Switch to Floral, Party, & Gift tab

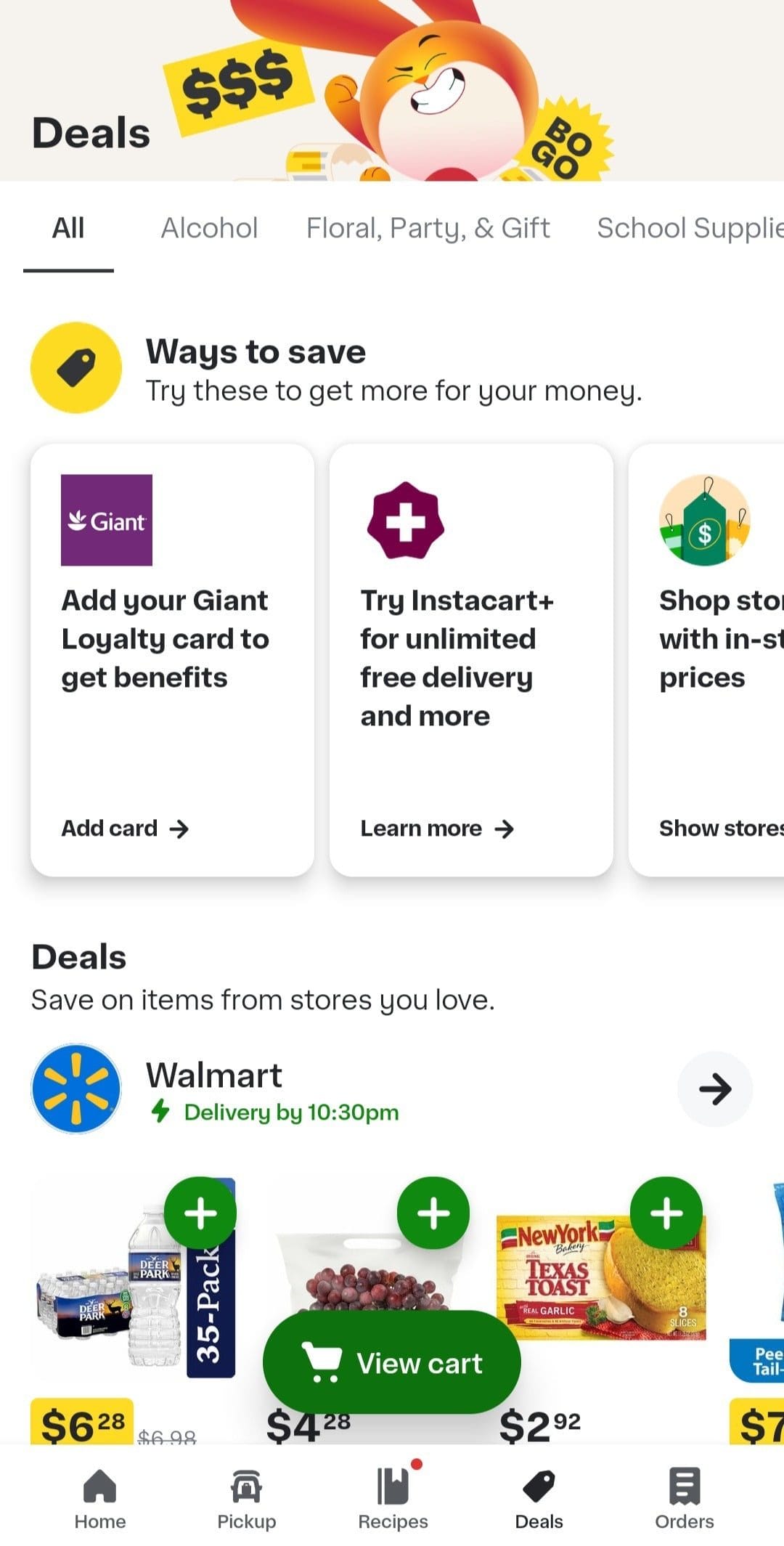tap(428, 228)
